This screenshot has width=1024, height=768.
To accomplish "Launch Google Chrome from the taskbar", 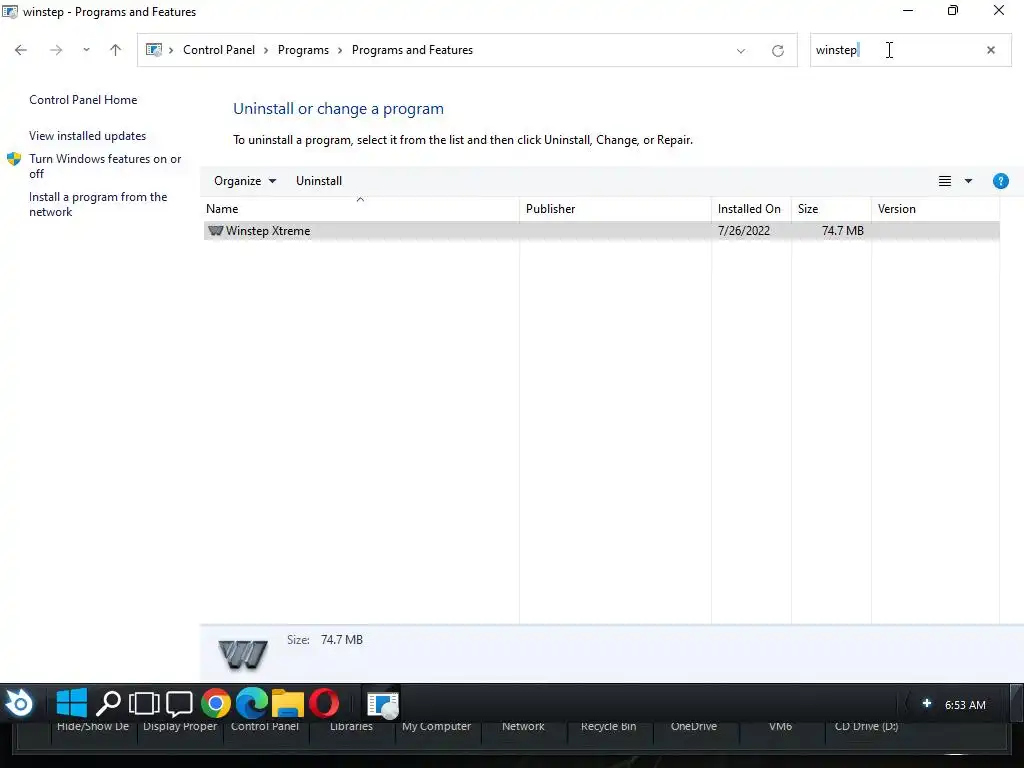I will click(x=216, y=703).
